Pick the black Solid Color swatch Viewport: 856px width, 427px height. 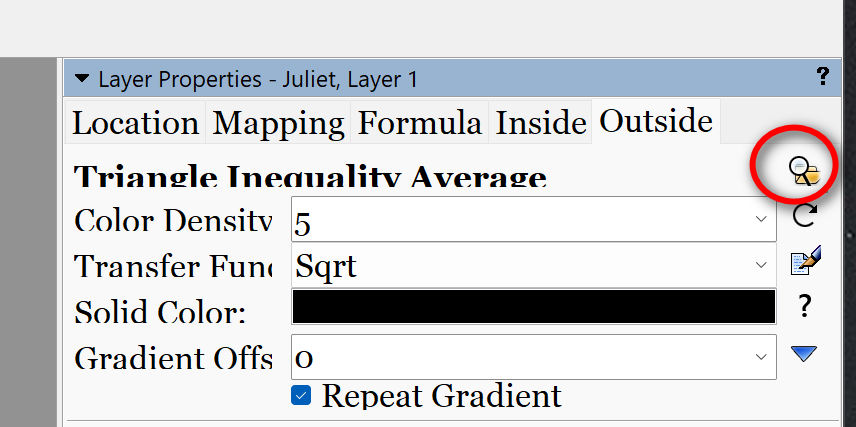tap(533, 306)
